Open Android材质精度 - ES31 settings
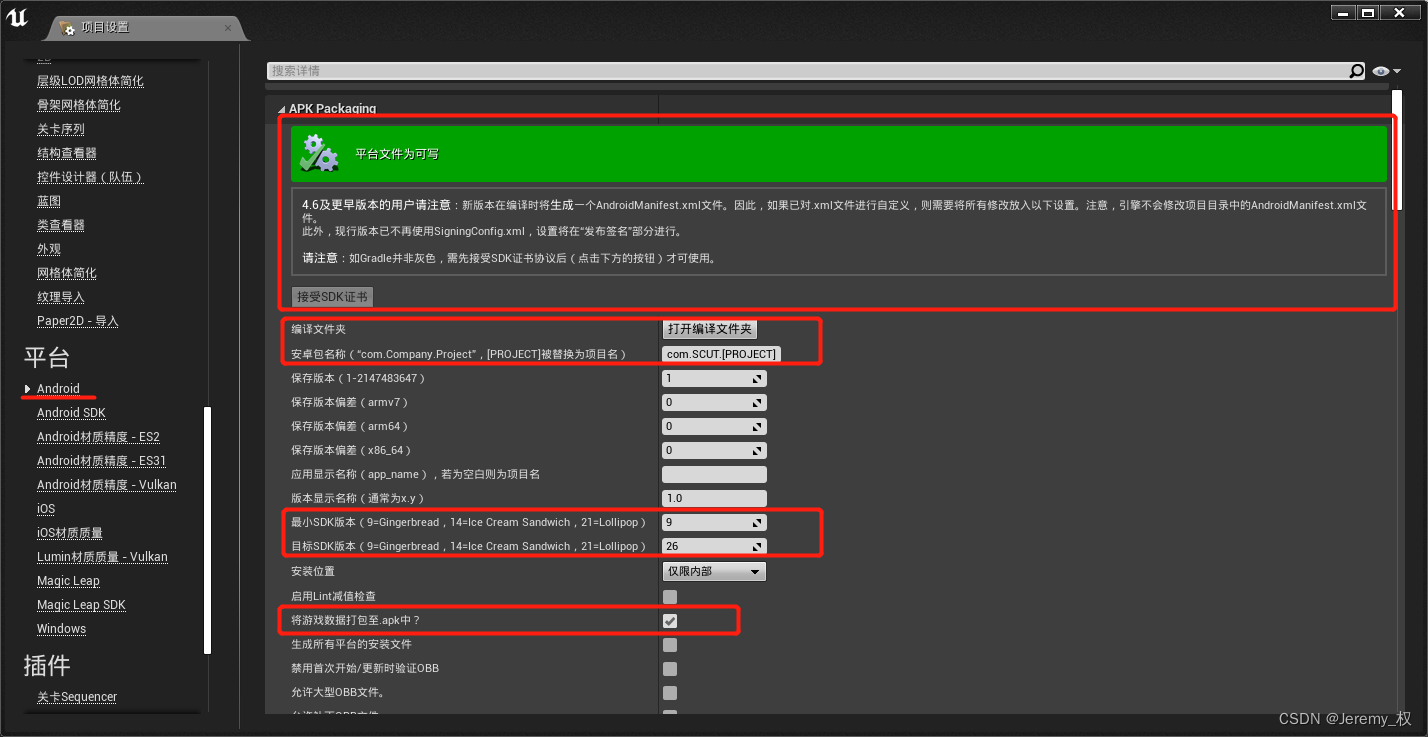Image resolution: width=1428 pixels, height=737 pixels. tap(101, 461)
